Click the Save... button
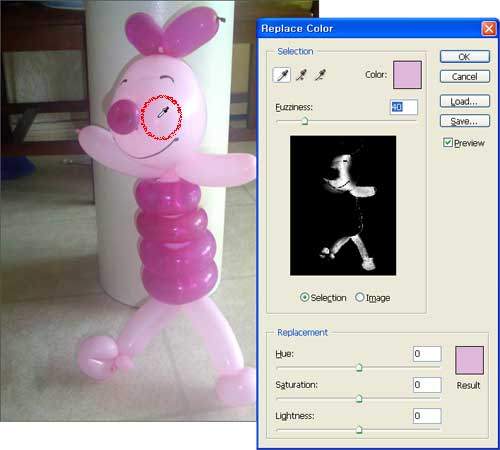This screenshot has width=500, height=450. click(x=465, y=121)
